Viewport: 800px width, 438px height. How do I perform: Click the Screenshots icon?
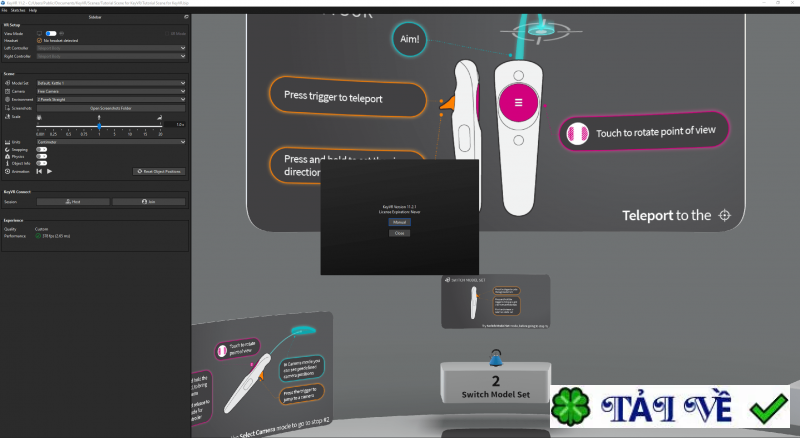[7, 108]
